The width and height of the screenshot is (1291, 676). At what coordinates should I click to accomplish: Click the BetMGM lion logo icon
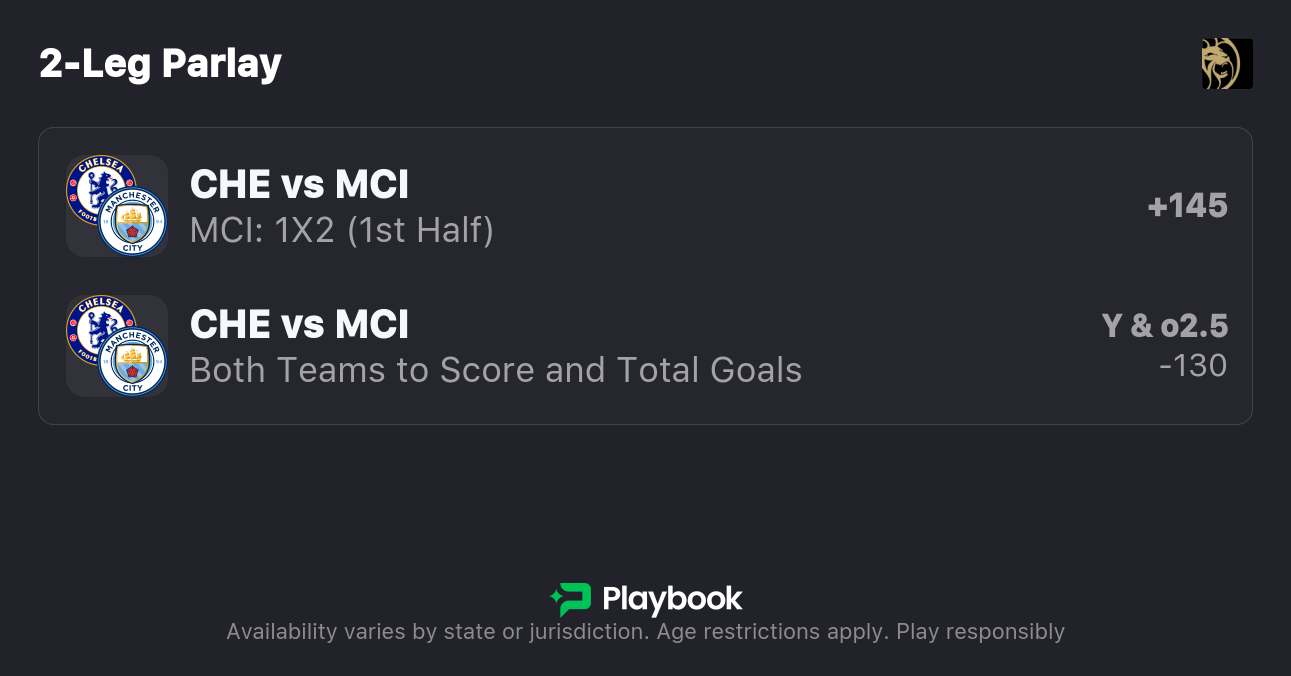[x=1226, y=64]
